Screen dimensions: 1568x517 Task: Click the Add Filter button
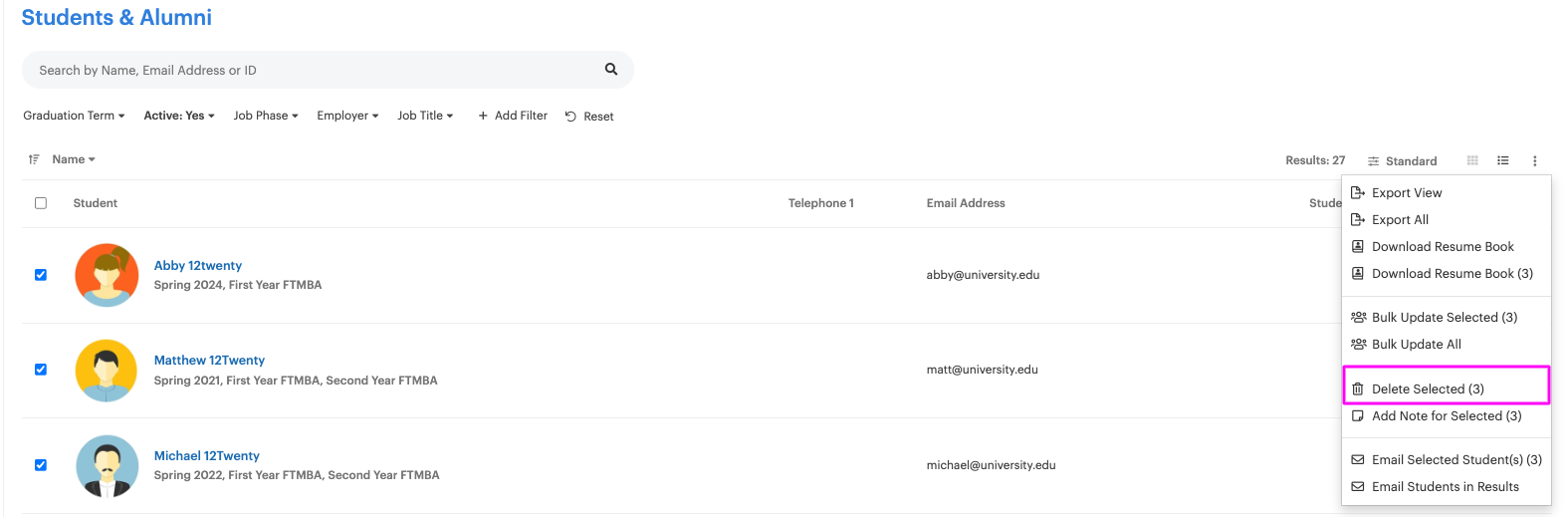(513, 116)
